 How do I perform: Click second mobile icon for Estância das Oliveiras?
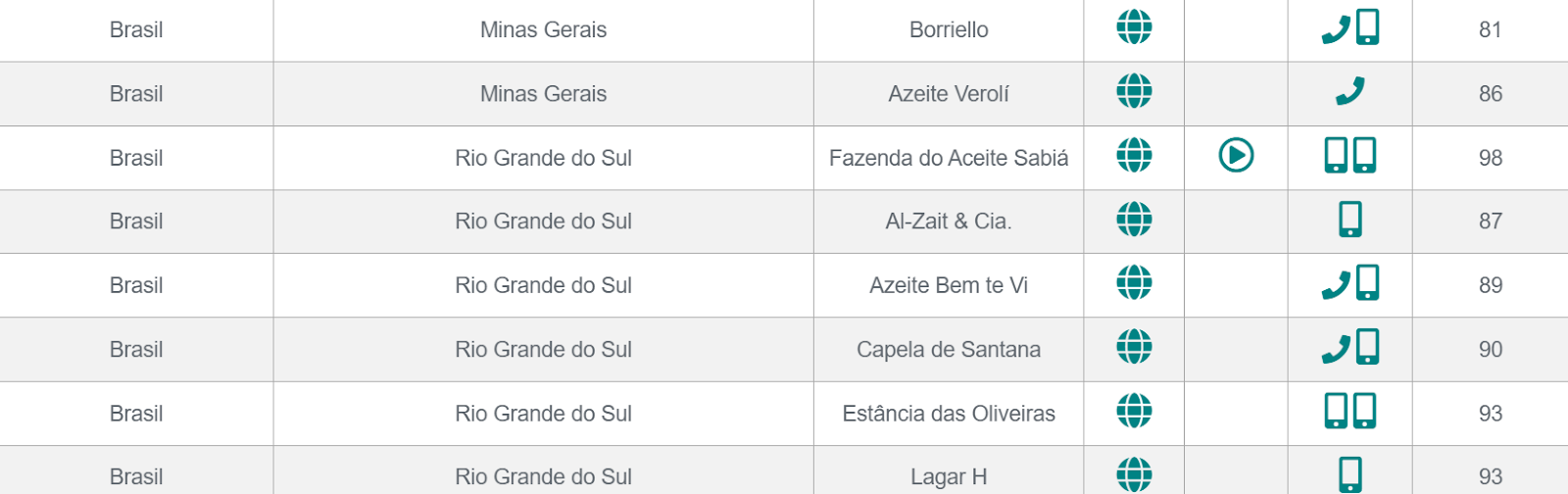pos(1365,411)
